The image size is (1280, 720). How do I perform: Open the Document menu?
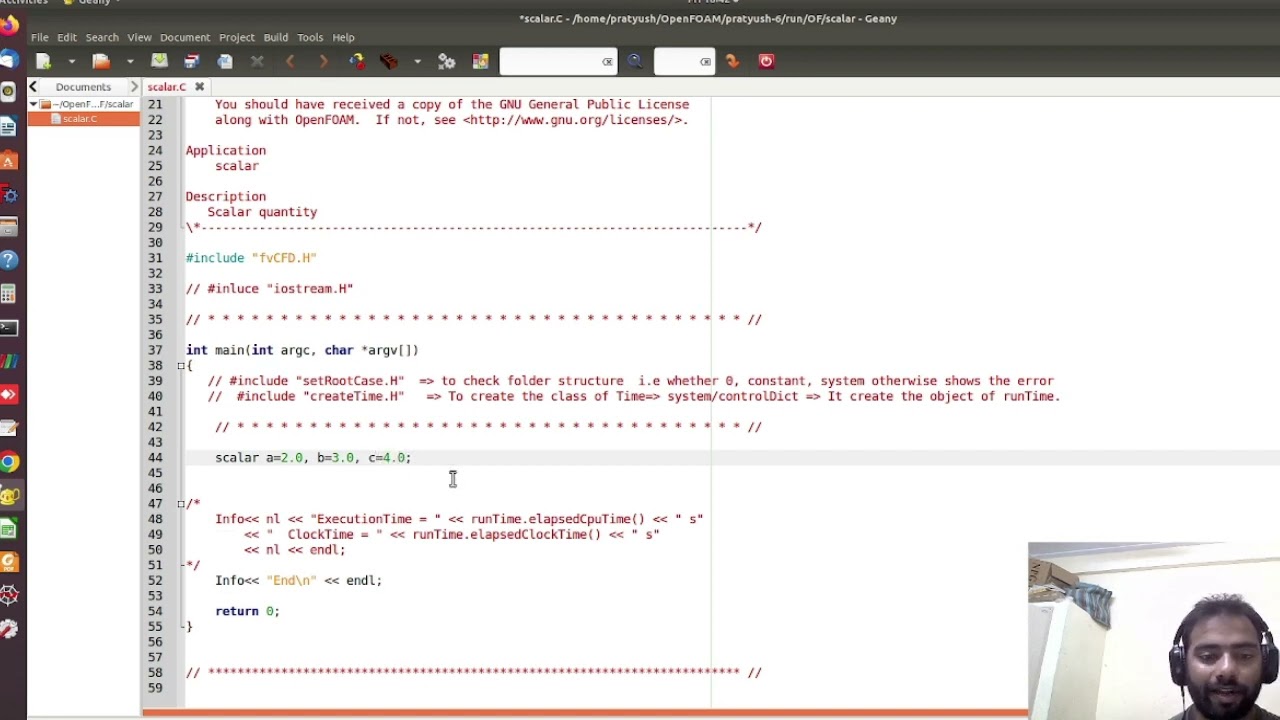coord(185,37)
